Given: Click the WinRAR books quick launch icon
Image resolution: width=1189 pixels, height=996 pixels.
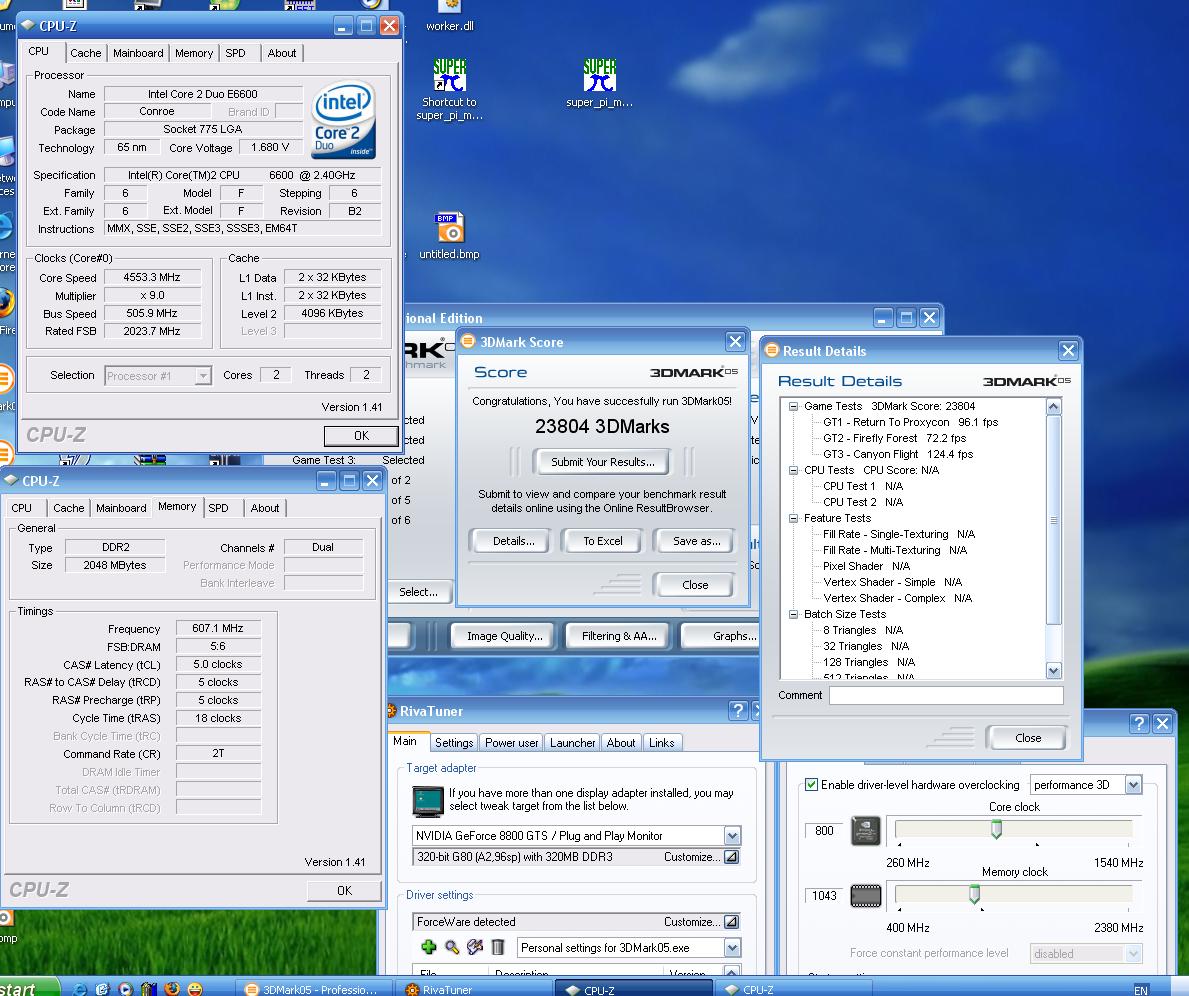Looking at the screenshot, I should tap(149, 989).
